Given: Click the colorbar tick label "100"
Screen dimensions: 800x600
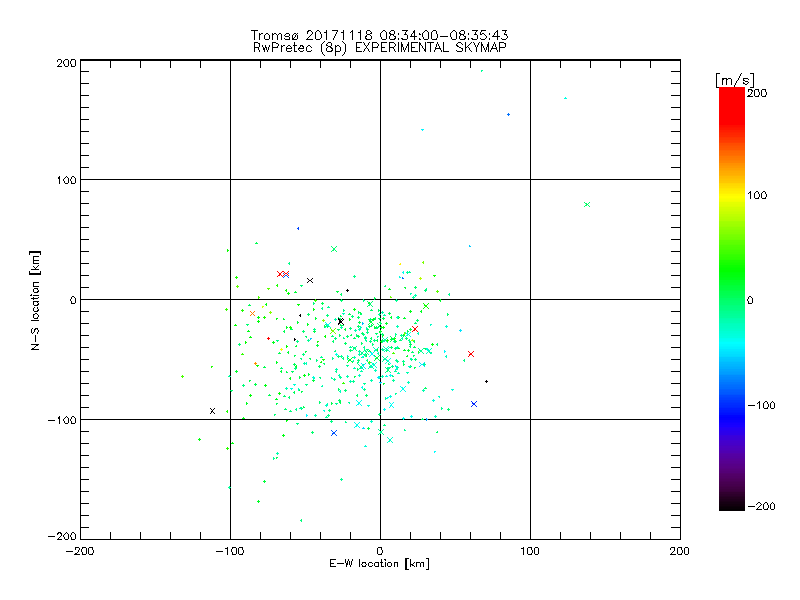Looking at the screenshot, I should 757,195.
